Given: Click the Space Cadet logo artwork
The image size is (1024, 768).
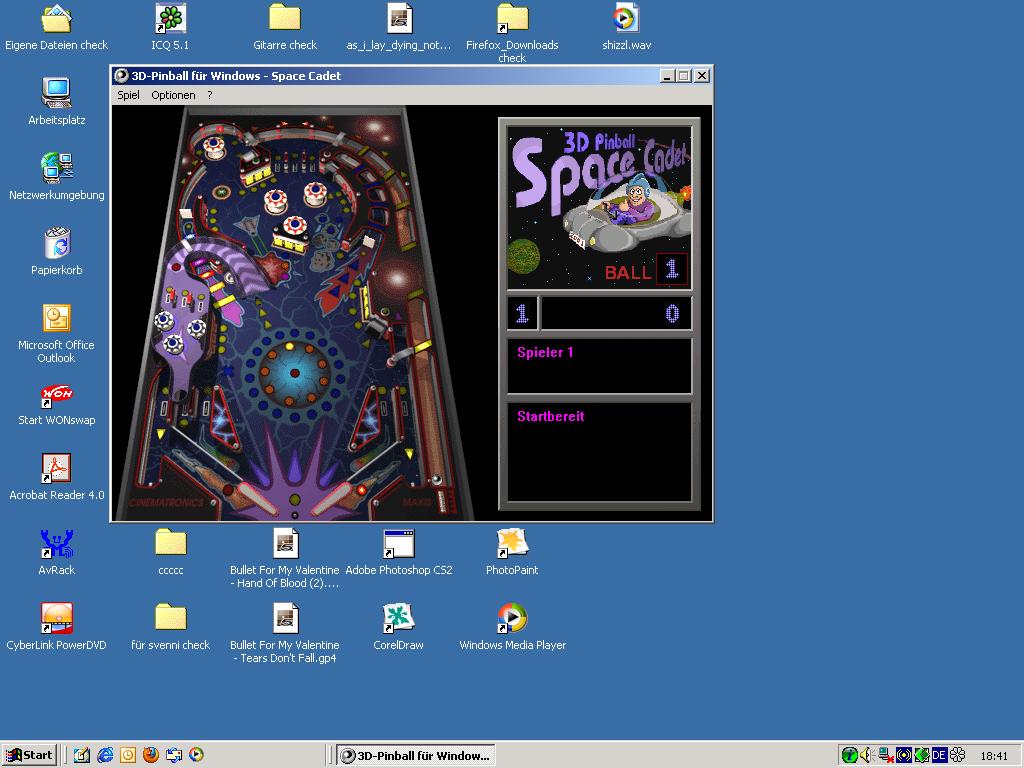Looking at the screenshot, I should click(x=599, y=207).
